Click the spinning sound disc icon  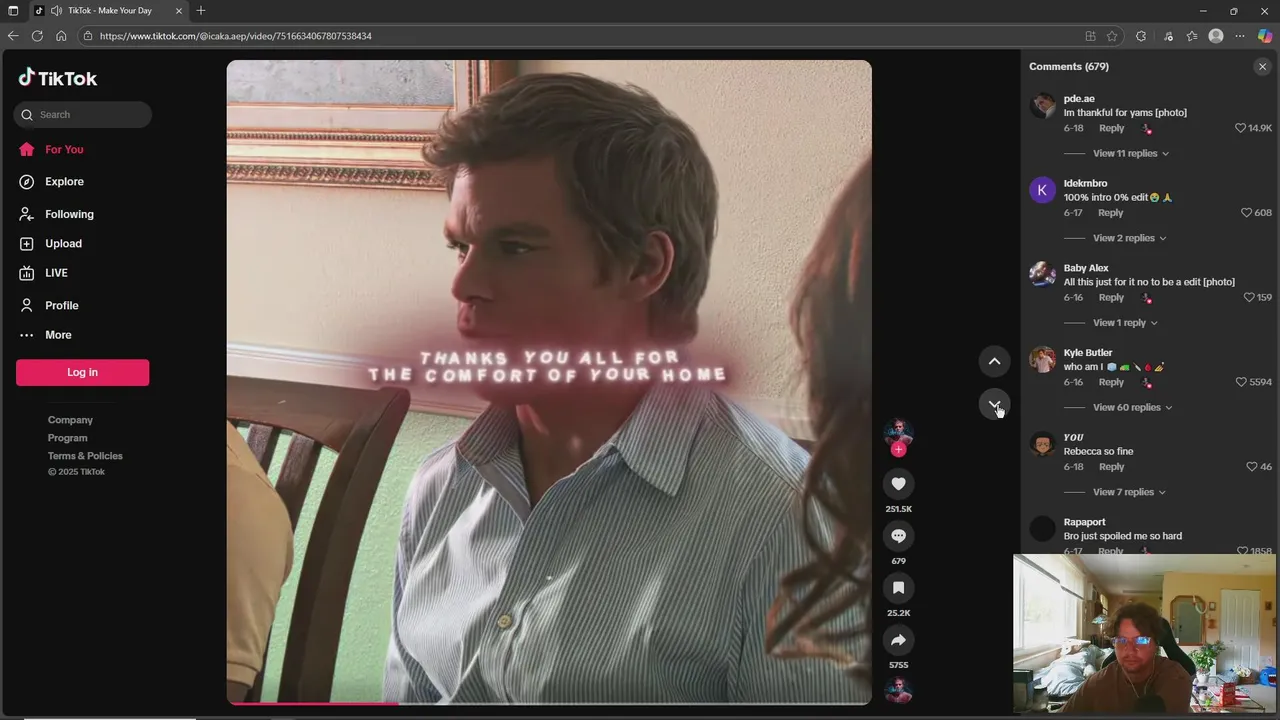[898, 691]
